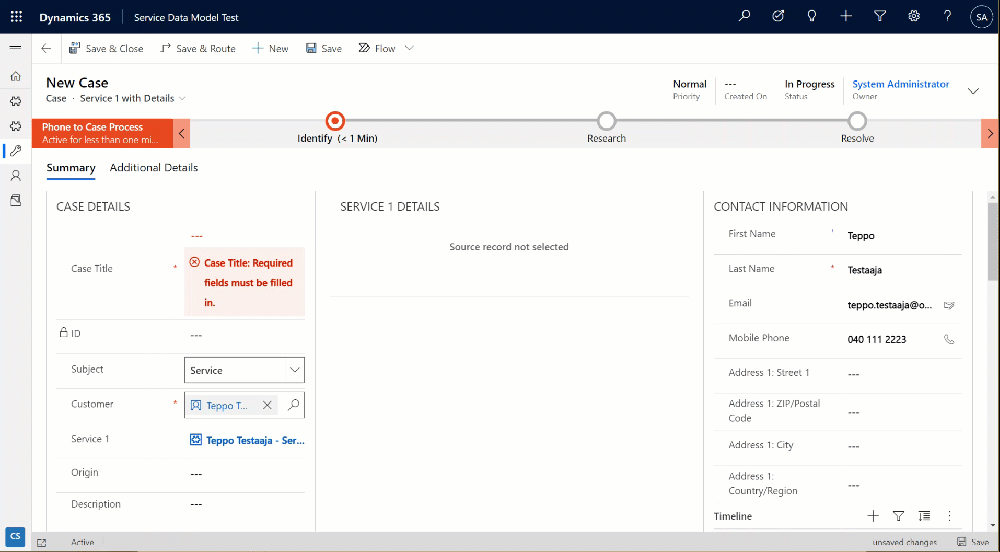Screen dimensions: 1000x552
Task: Click the Case Title error field
Action: point(244,282)
